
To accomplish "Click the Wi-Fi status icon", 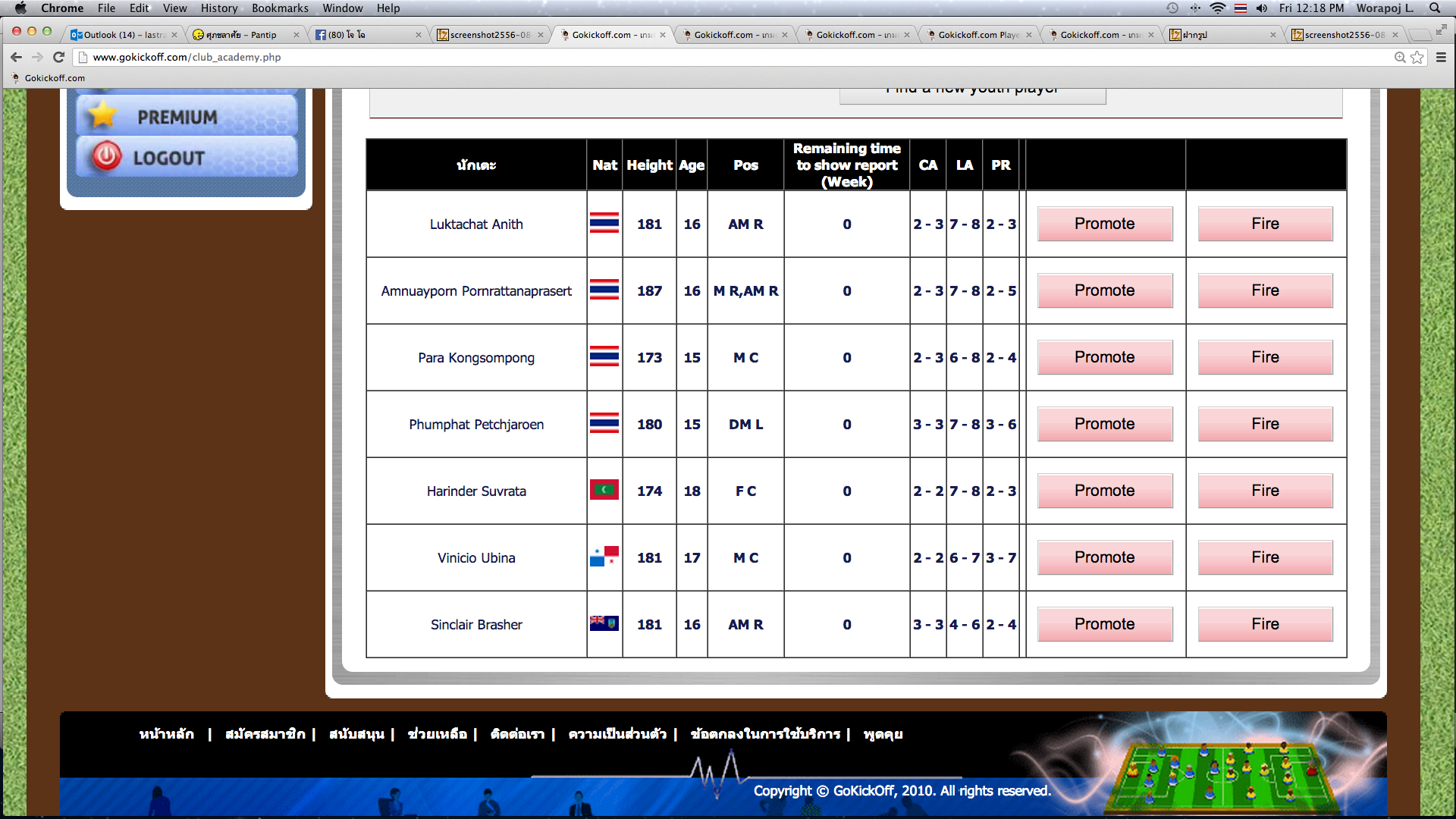I will coord(1217,8).
